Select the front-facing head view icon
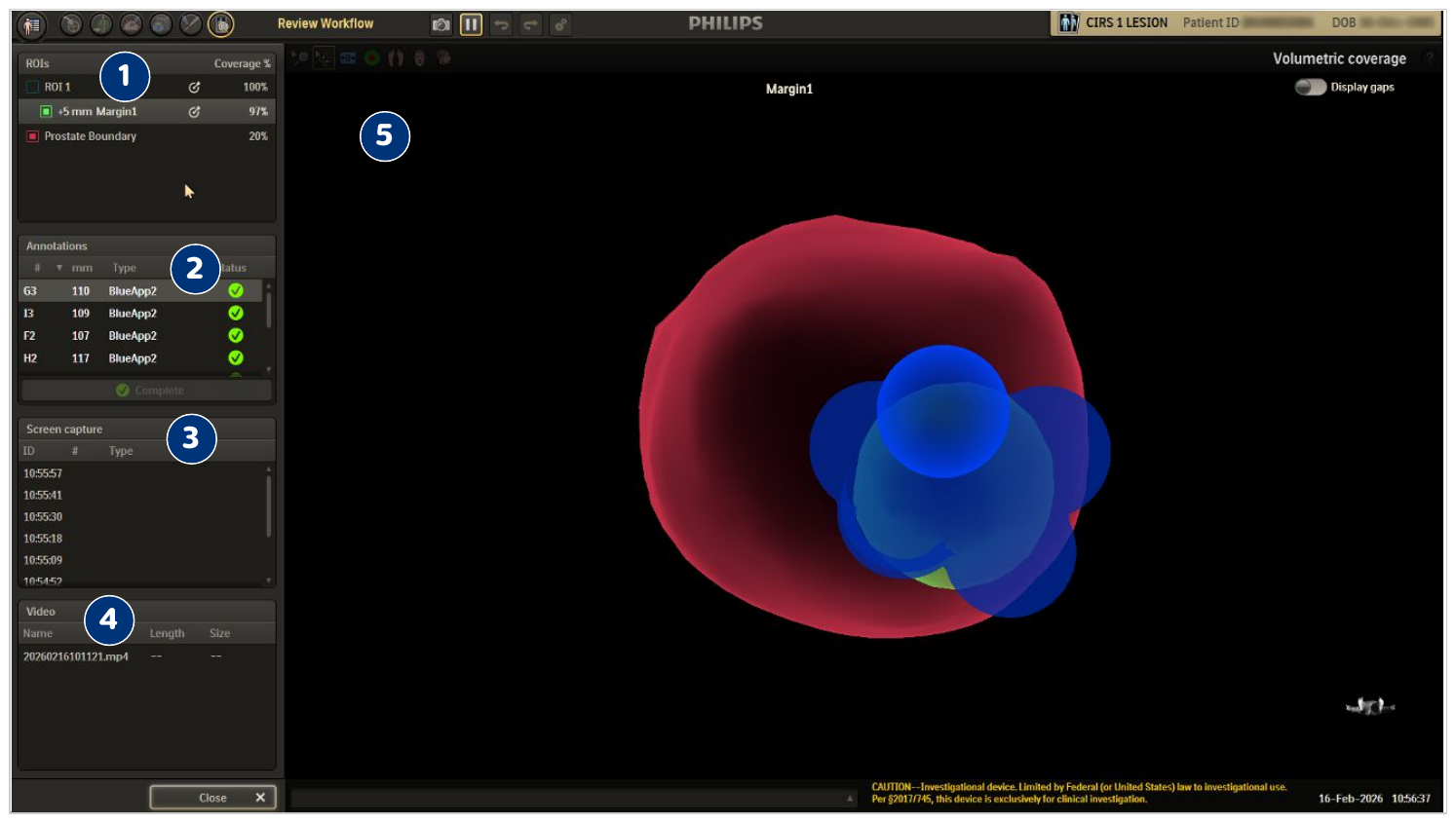The width and height of the screenshot is (1456, 824). click(x=420, y=58)
